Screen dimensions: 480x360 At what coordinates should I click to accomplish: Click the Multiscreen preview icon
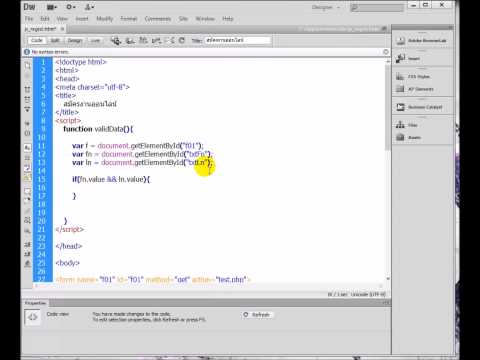pos(116,41)
